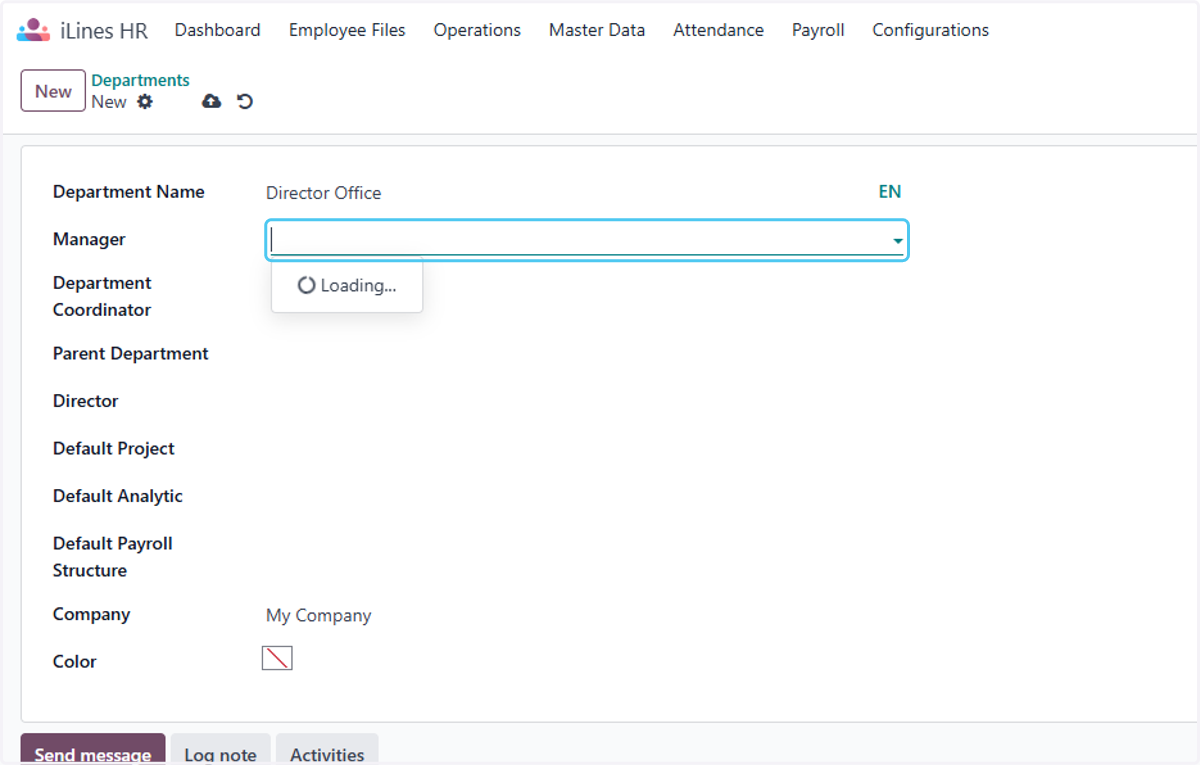Click the Default Analytic label
Viewport: 1200px width, 765px height.
coord(118,496)
